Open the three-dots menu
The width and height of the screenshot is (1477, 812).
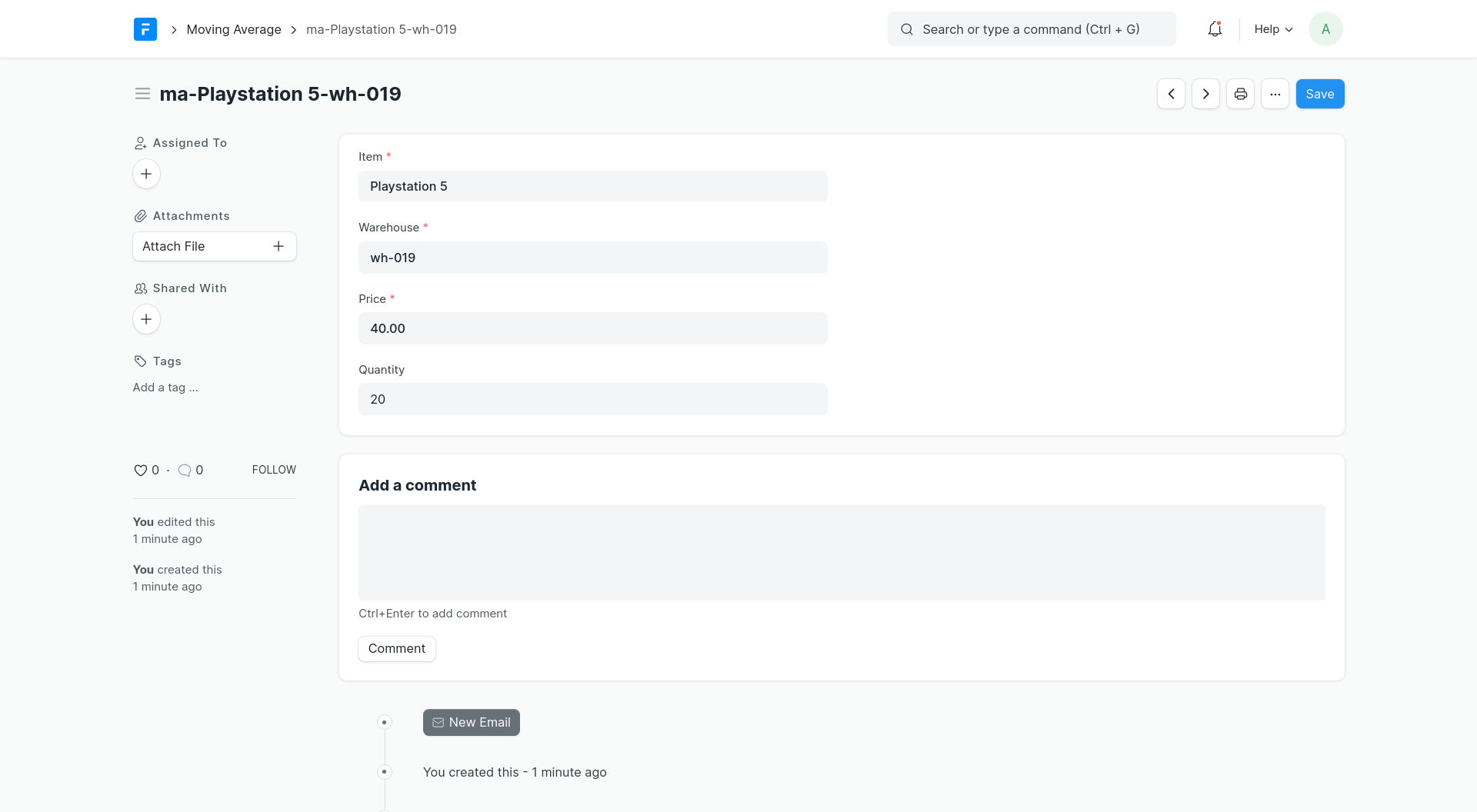coord(1275,94)
